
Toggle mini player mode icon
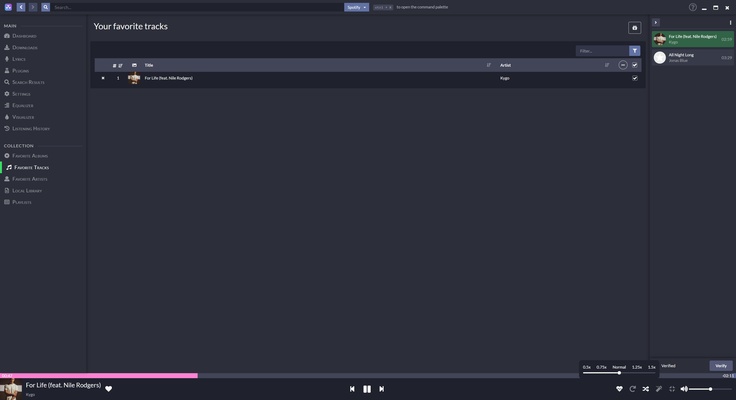coord(672,389)
